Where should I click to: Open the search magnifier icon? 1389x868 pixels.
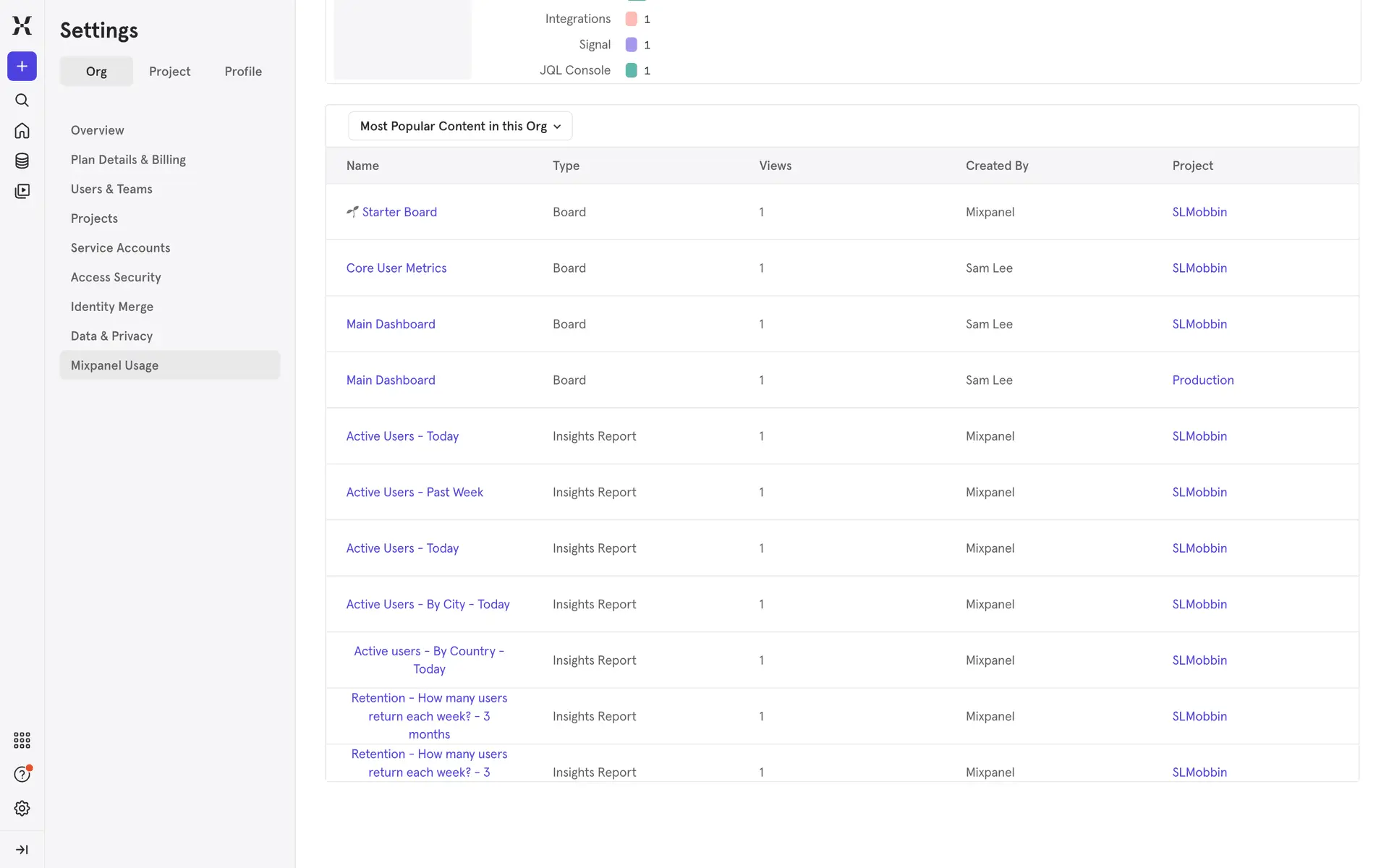22,101
